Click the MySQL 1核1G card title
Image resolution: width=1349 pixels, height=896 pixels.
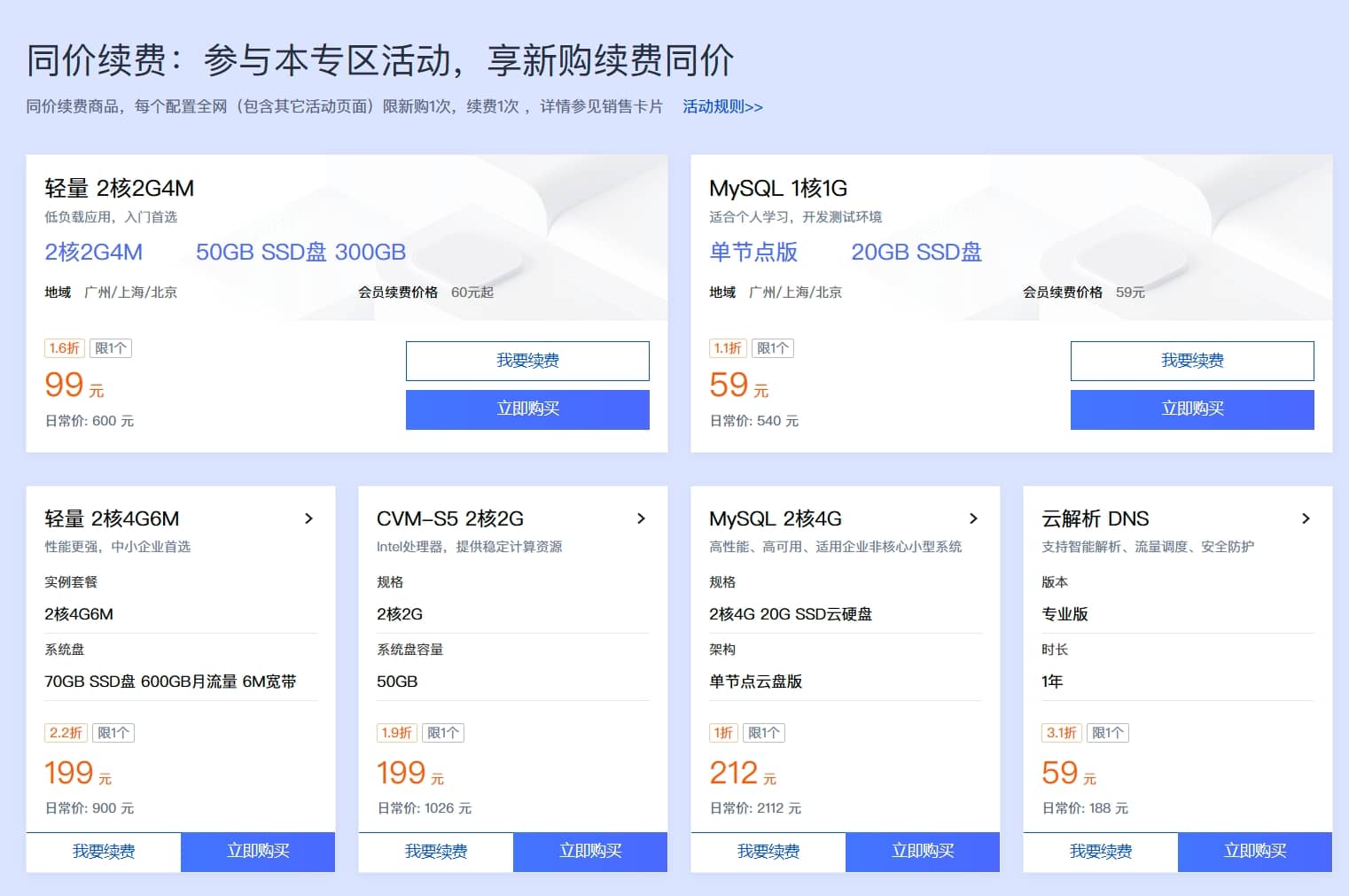click(x=778, y=188)
